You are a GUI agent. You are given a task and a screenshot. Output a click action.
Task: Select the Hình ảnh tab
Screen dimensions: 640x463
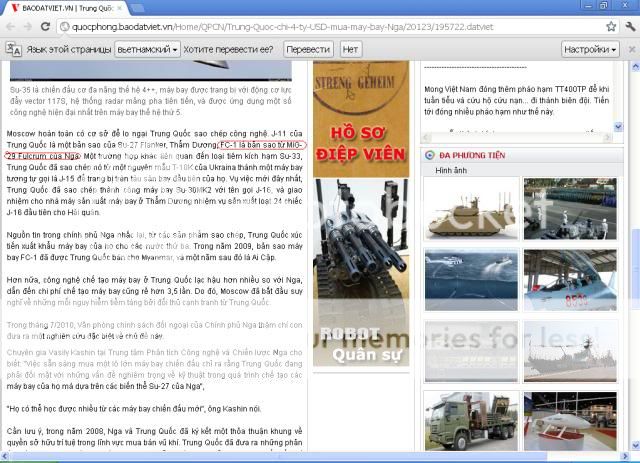451,170
